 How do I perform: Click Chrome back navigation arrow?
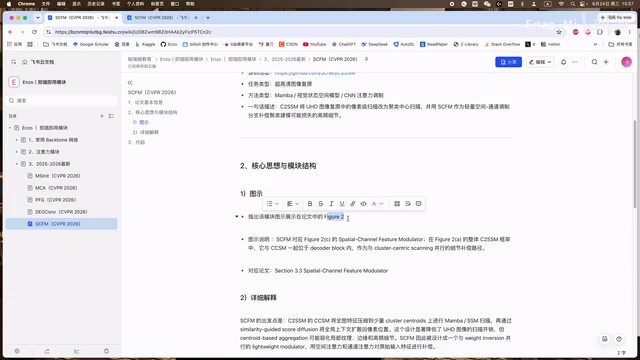point(11,32)
